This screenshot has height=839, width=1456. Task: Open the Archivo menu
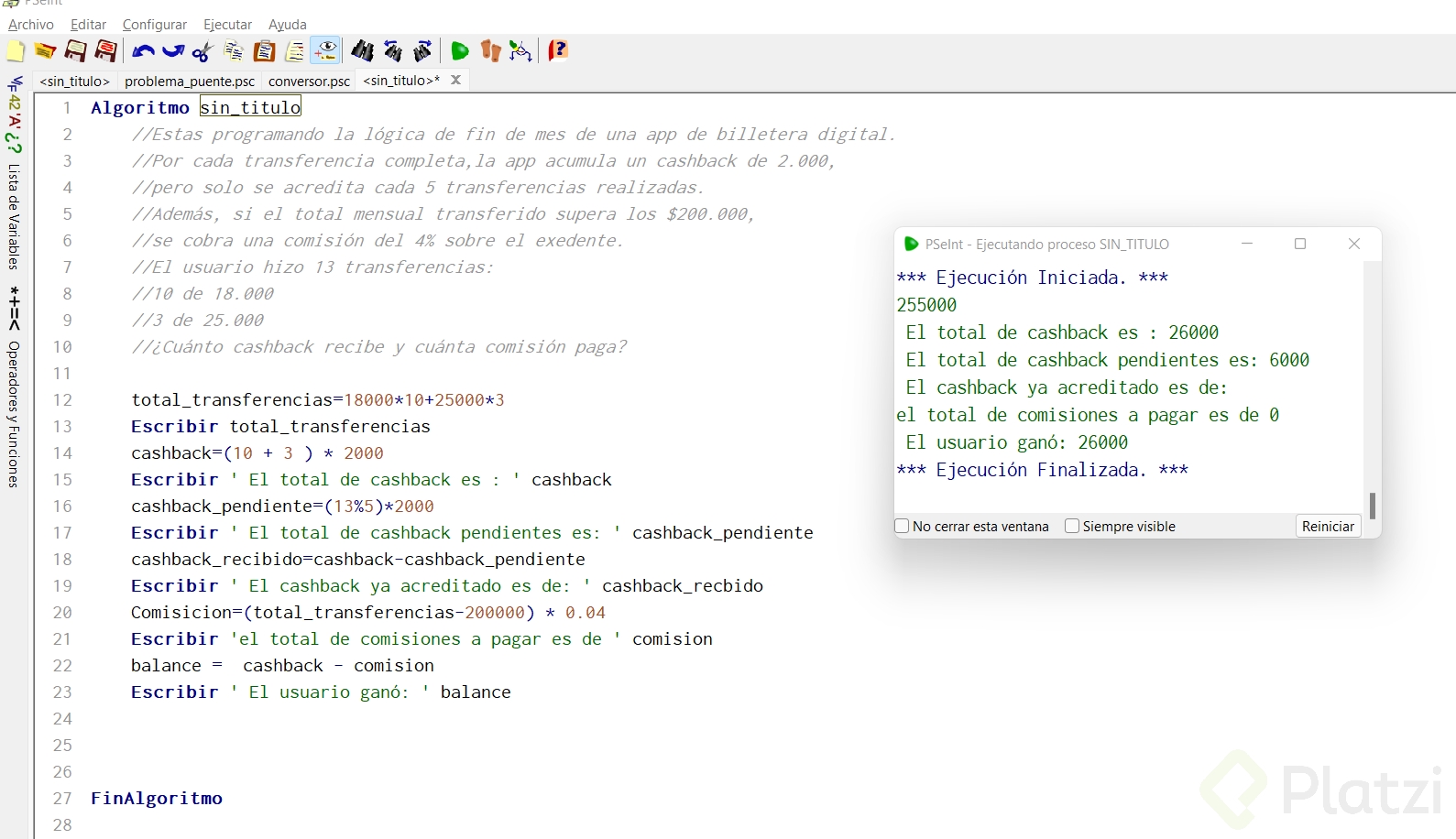[31, 25]
